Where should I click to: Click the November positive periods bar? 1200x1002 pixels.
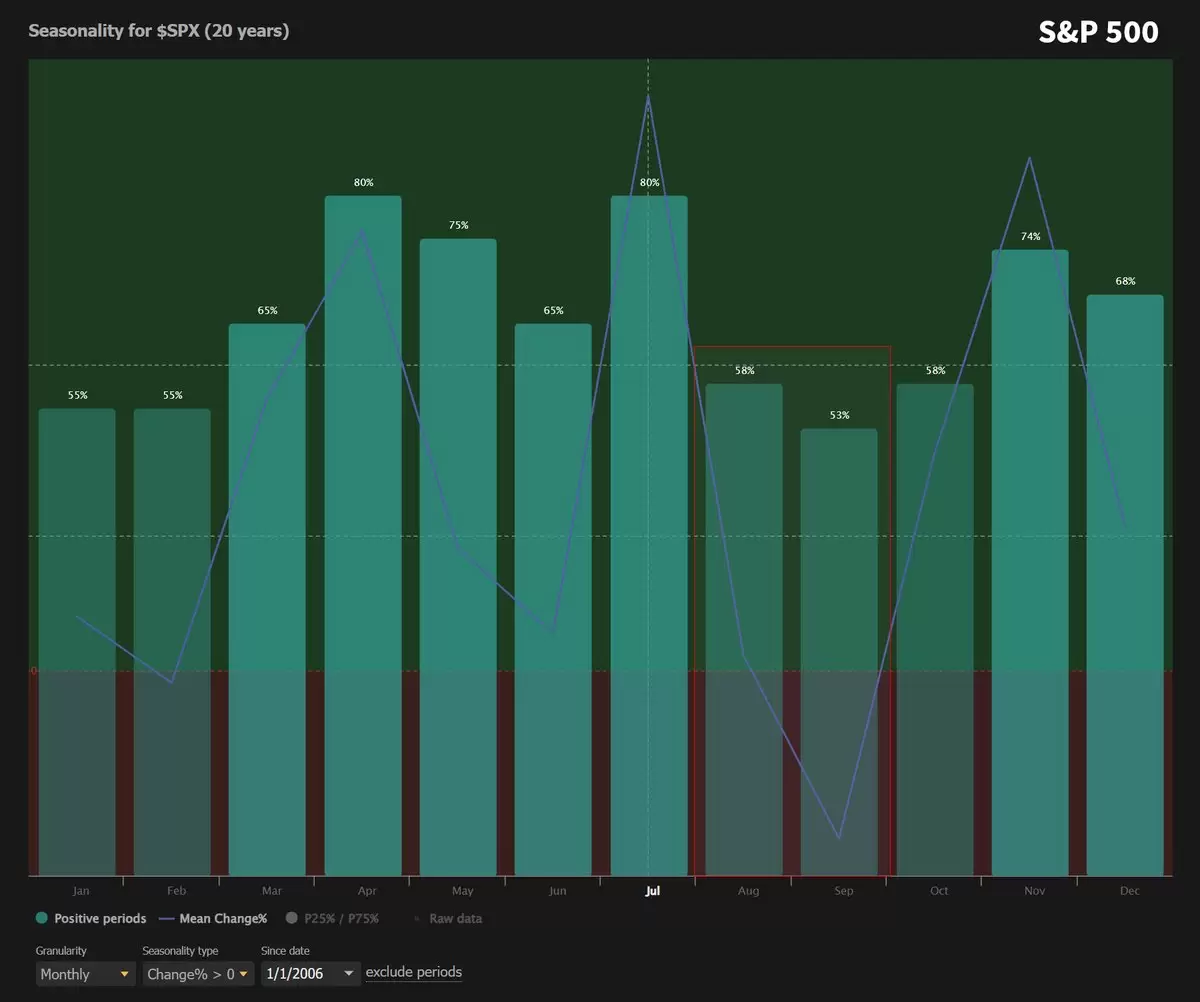coord(1030,563)
